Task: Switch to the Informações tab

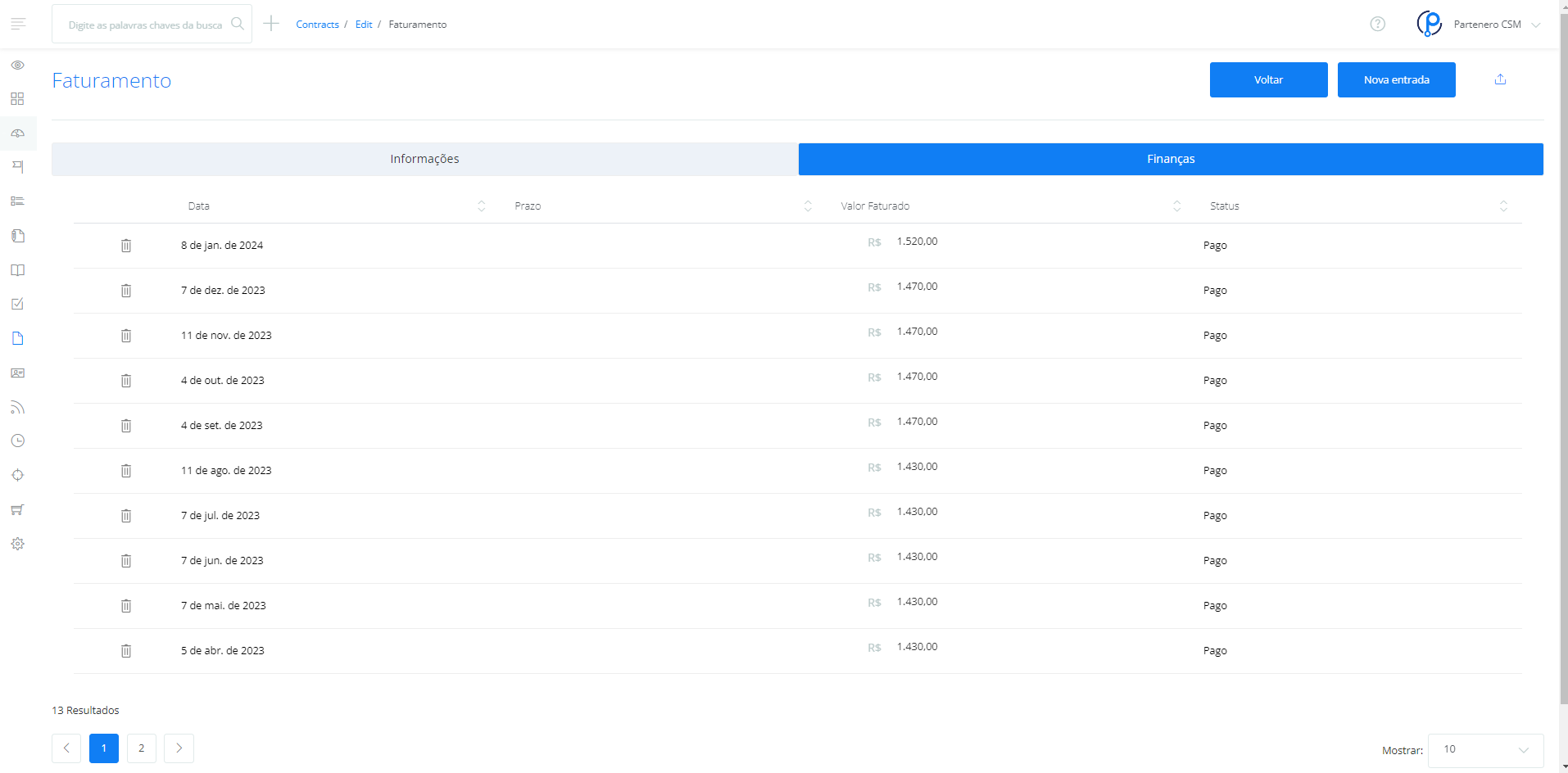Action: point(424,159)
